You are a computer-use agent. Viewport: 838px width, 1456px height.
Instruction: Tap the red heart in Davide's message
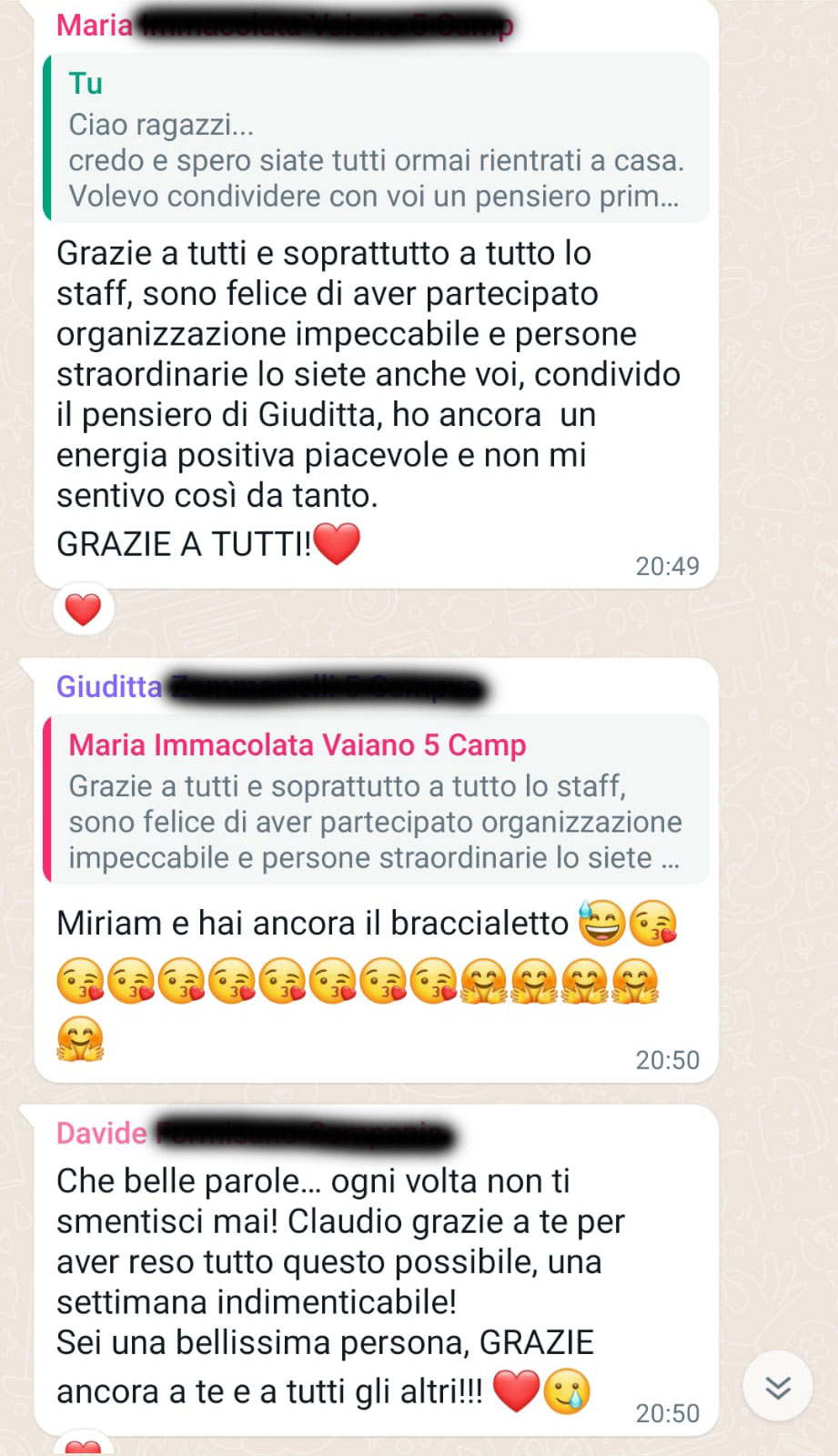tap(516, 1390)
